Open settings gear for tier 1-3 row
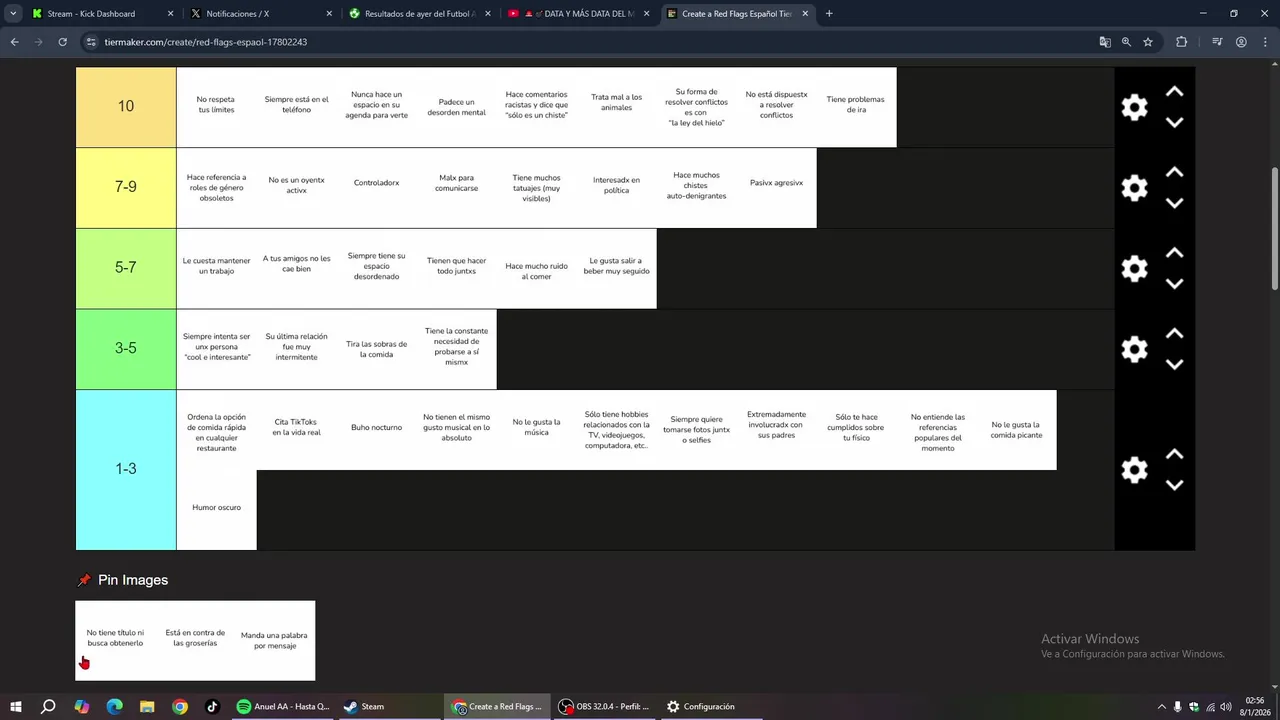Viewport: 1280px width, 720px height. point(1134,470)
